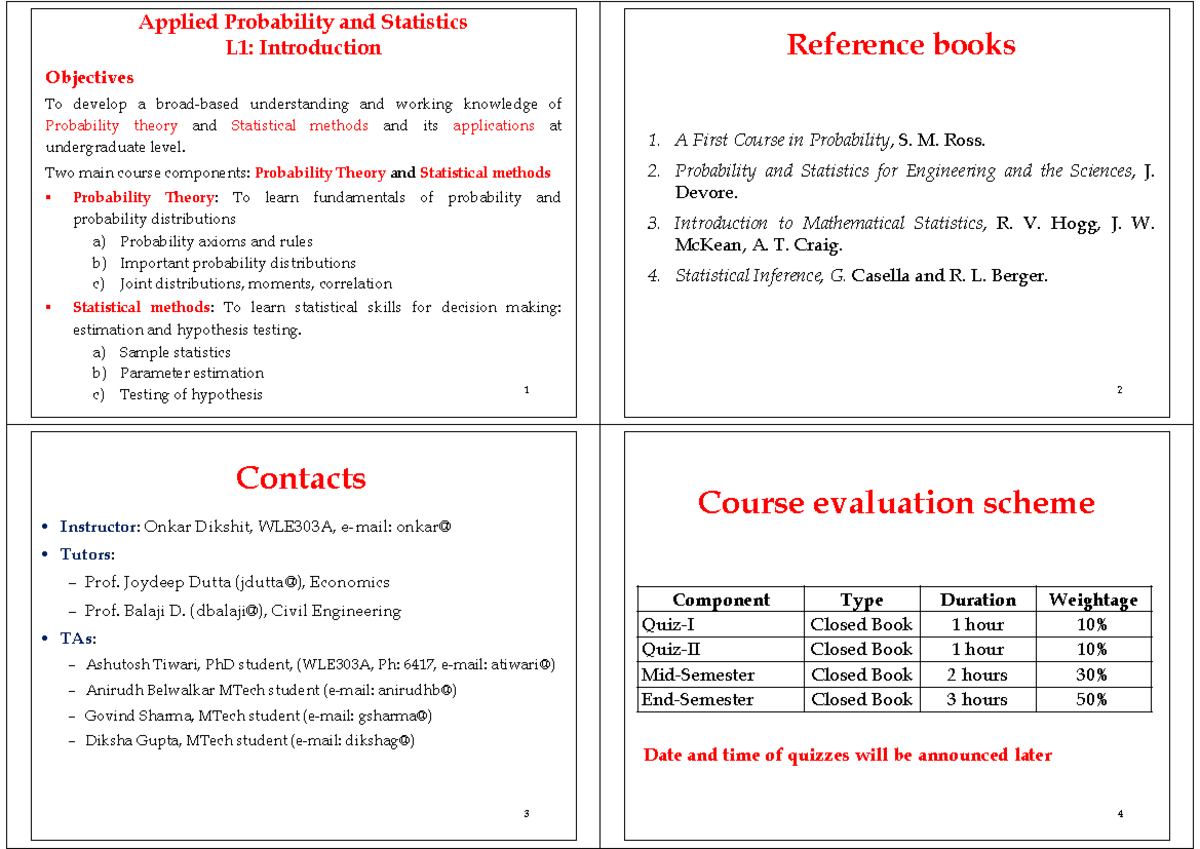Click 'Statistical Inference' Casella and Berger reference

[861, 276]
